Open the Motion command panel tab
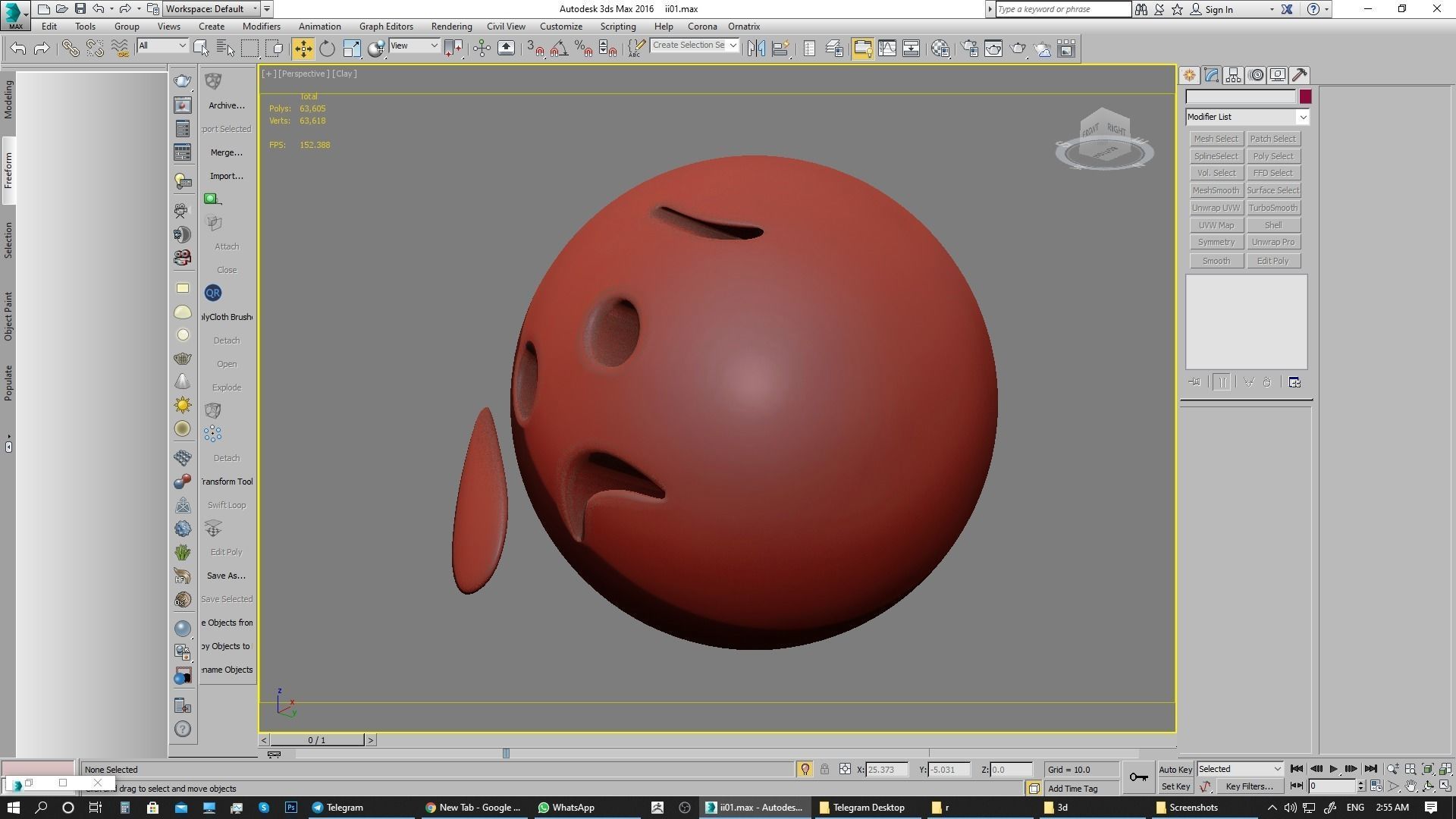Screen dimensions: 1456x819 click(1256, 75)
